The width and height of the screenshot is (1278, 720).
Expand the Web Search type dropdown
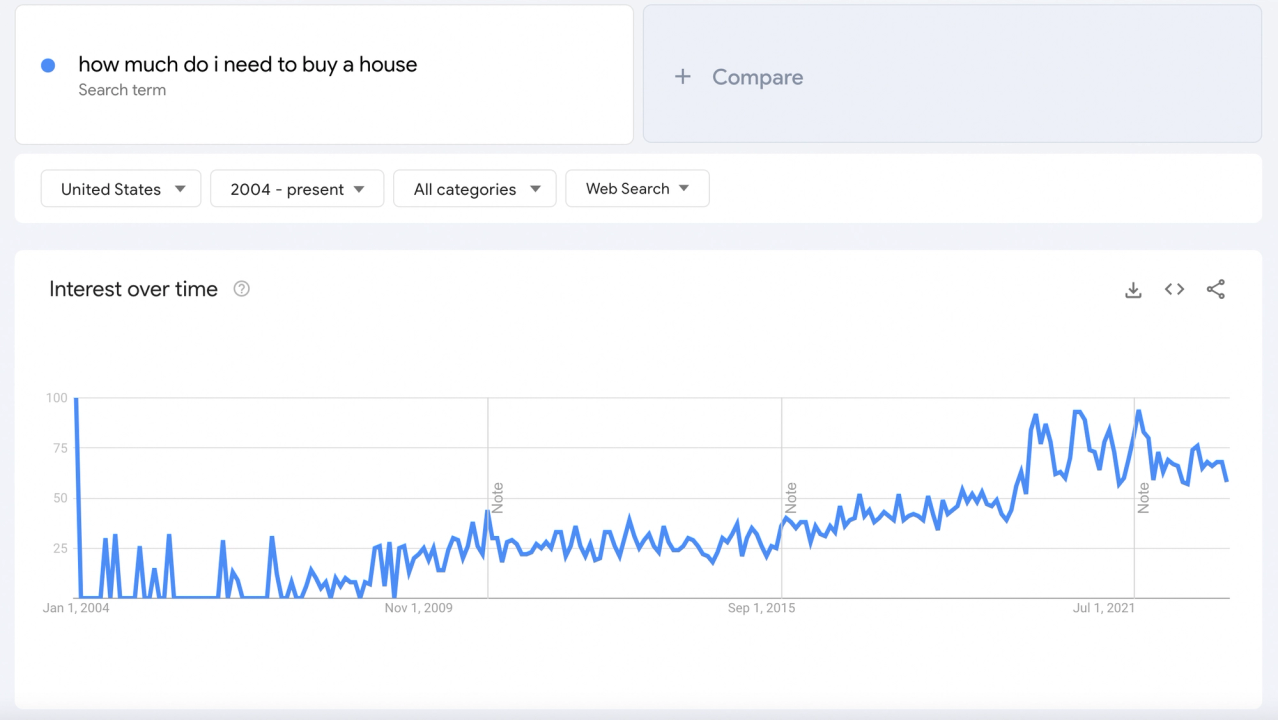click(x=637, y=188)
